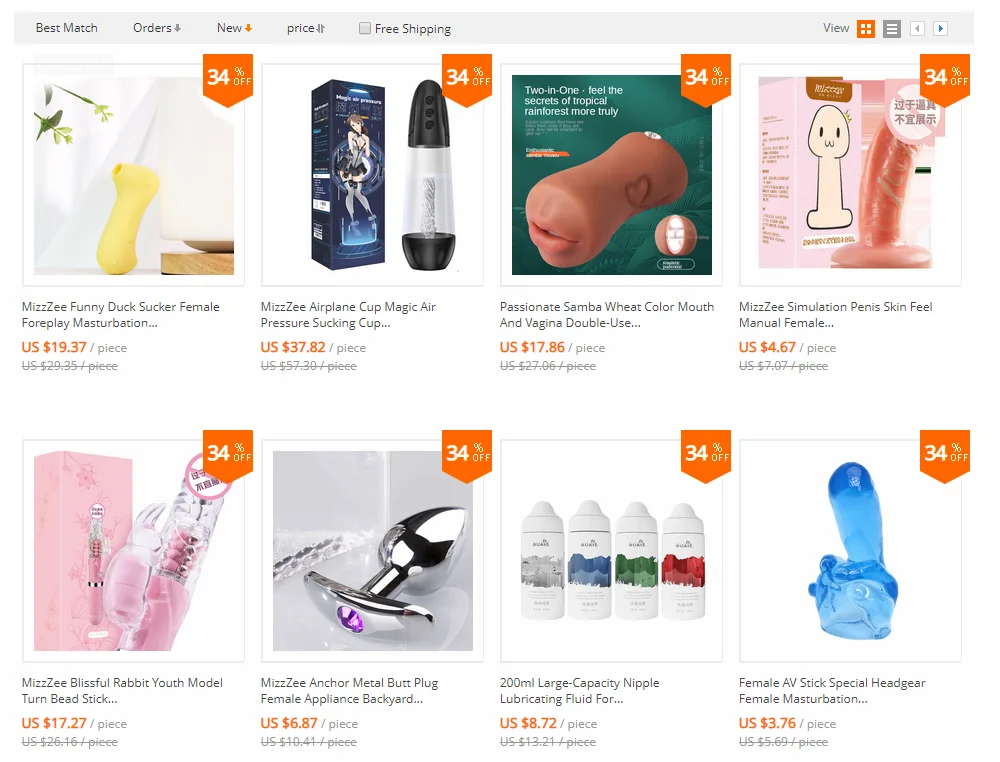Sort results by Orders
Image resolution: width=1000 pixels, height=762 pixels.
tap(157, 28)
